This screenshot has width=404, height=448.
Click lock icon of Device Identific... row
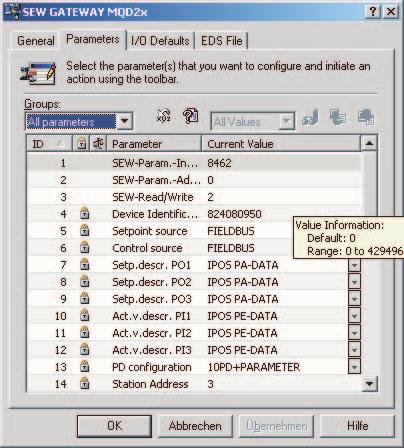tap(85, 213)
